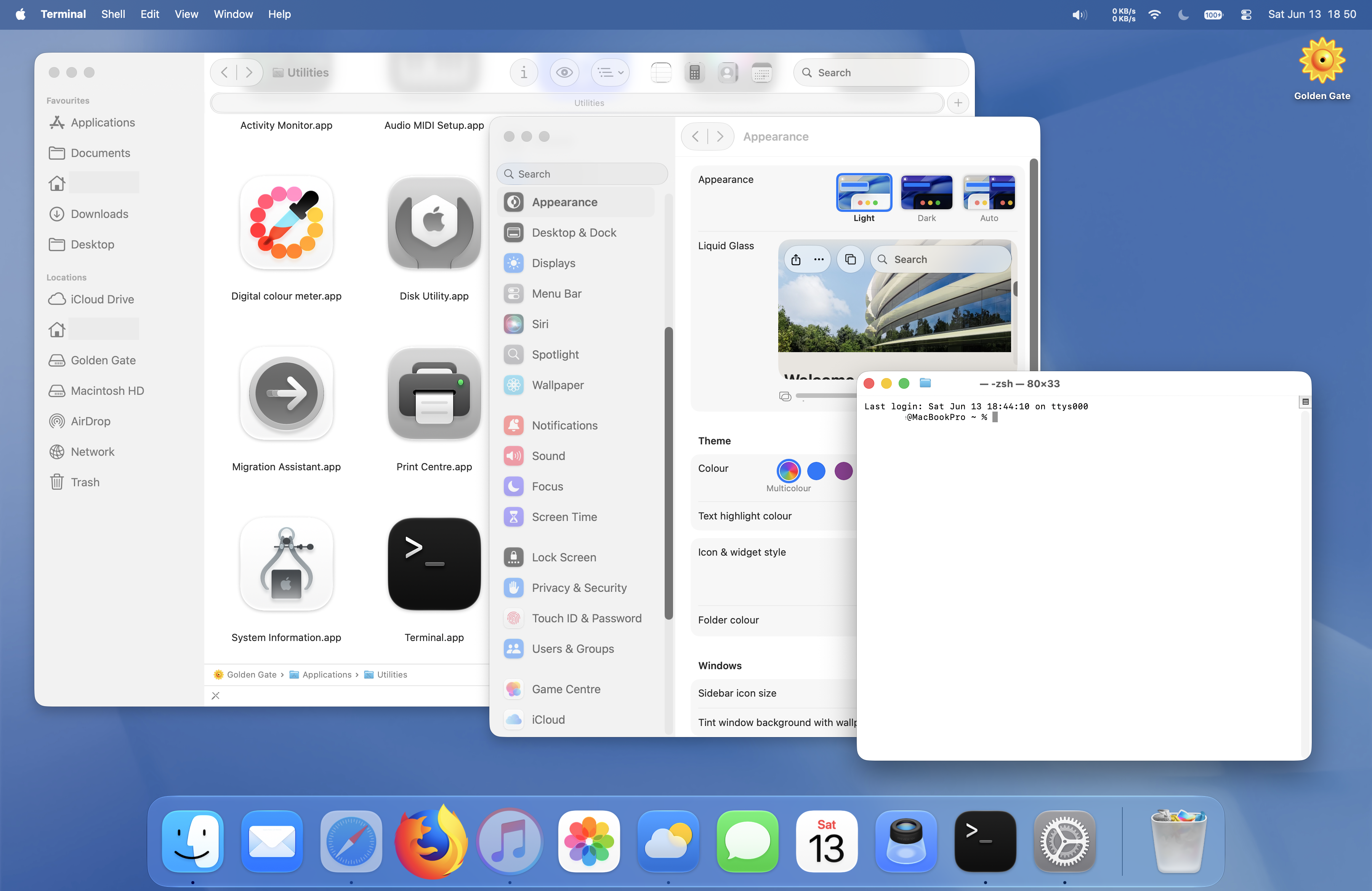Click the contacts icon in Finder toolbar
Image resolution: width=1372 pixels, height=891 pixels.
(x=728, y=73)
